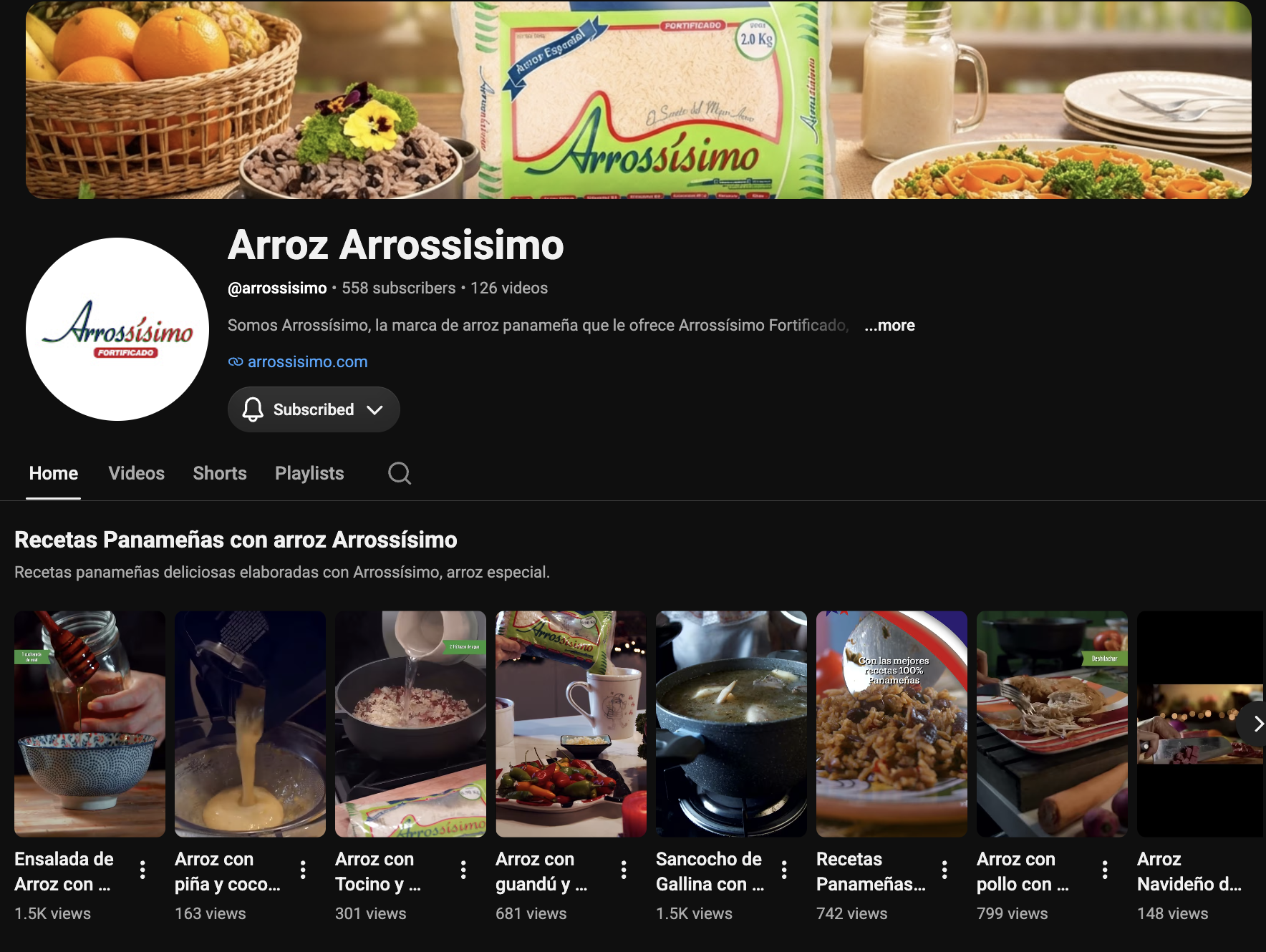Image resolution: width=1266 pixels, height=952 pixels.
Task: Click the Arrossísimo channel banner image
Action: tap(639, 99)
